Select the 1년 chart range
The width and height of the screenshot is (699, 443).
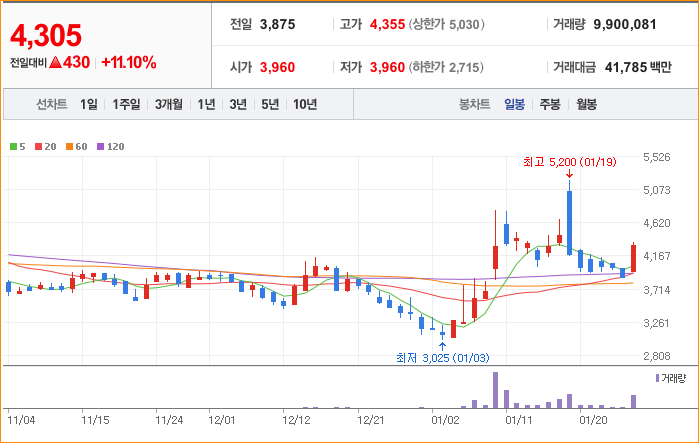[x=206, y=104]
